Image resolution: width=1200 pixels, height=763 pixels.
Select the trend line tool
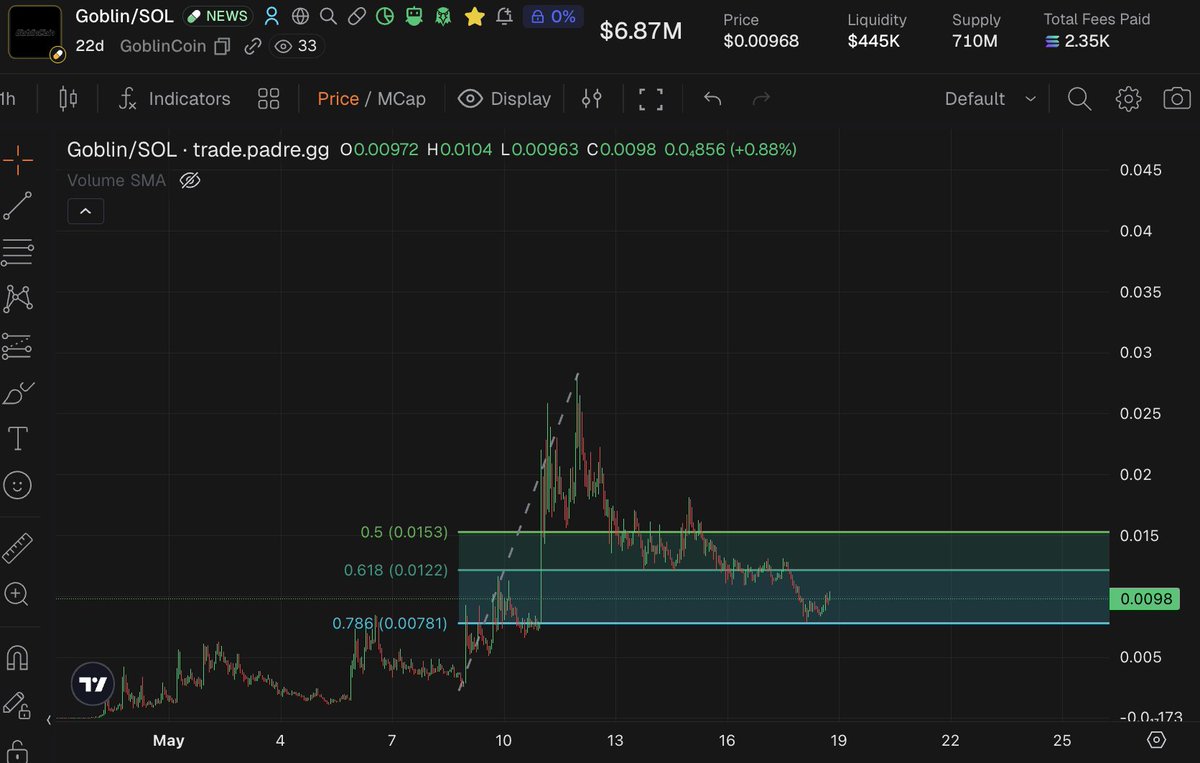[x=17, y=206]
